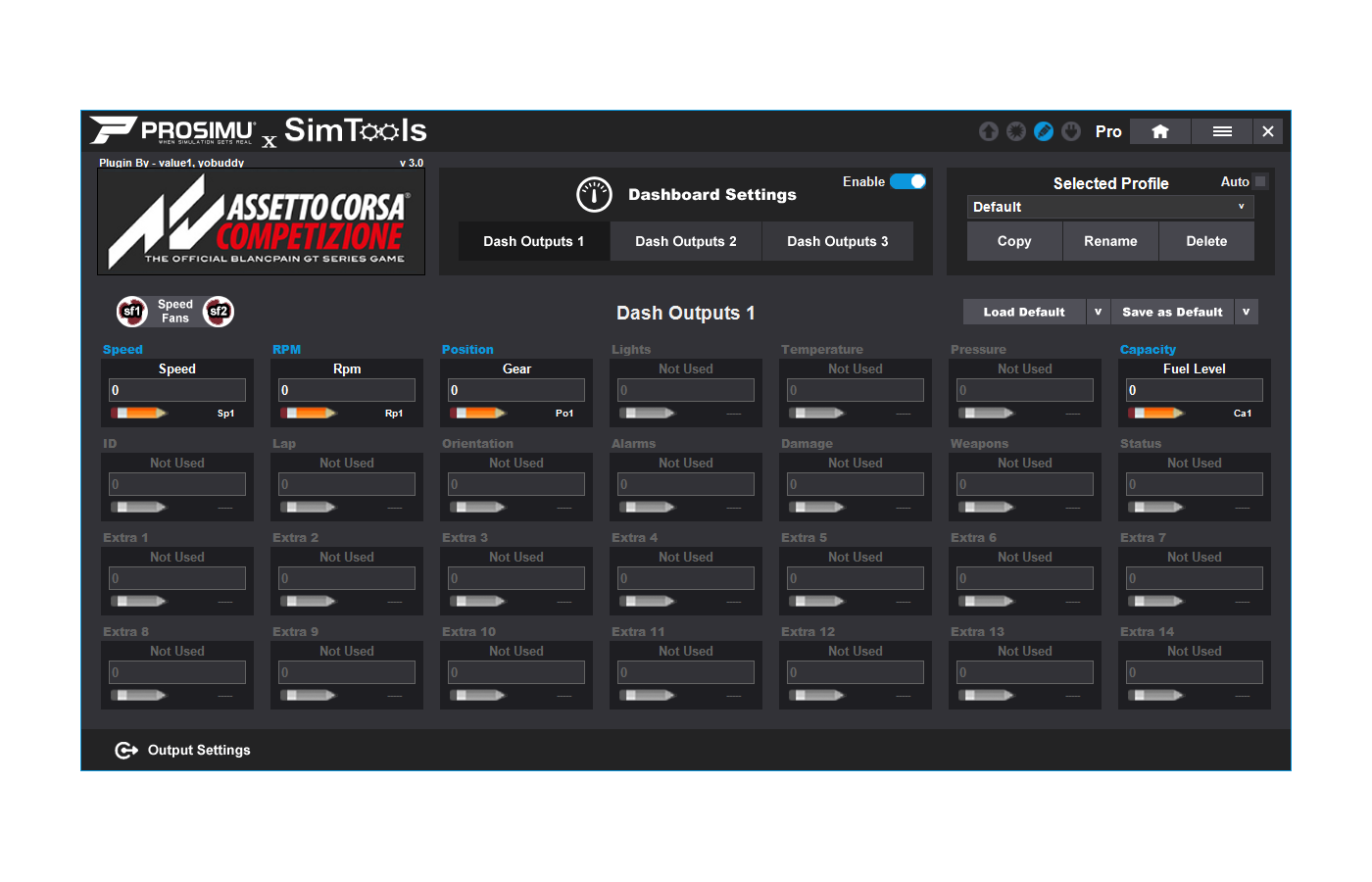Click the Extra 5 input field

point(856,578)
